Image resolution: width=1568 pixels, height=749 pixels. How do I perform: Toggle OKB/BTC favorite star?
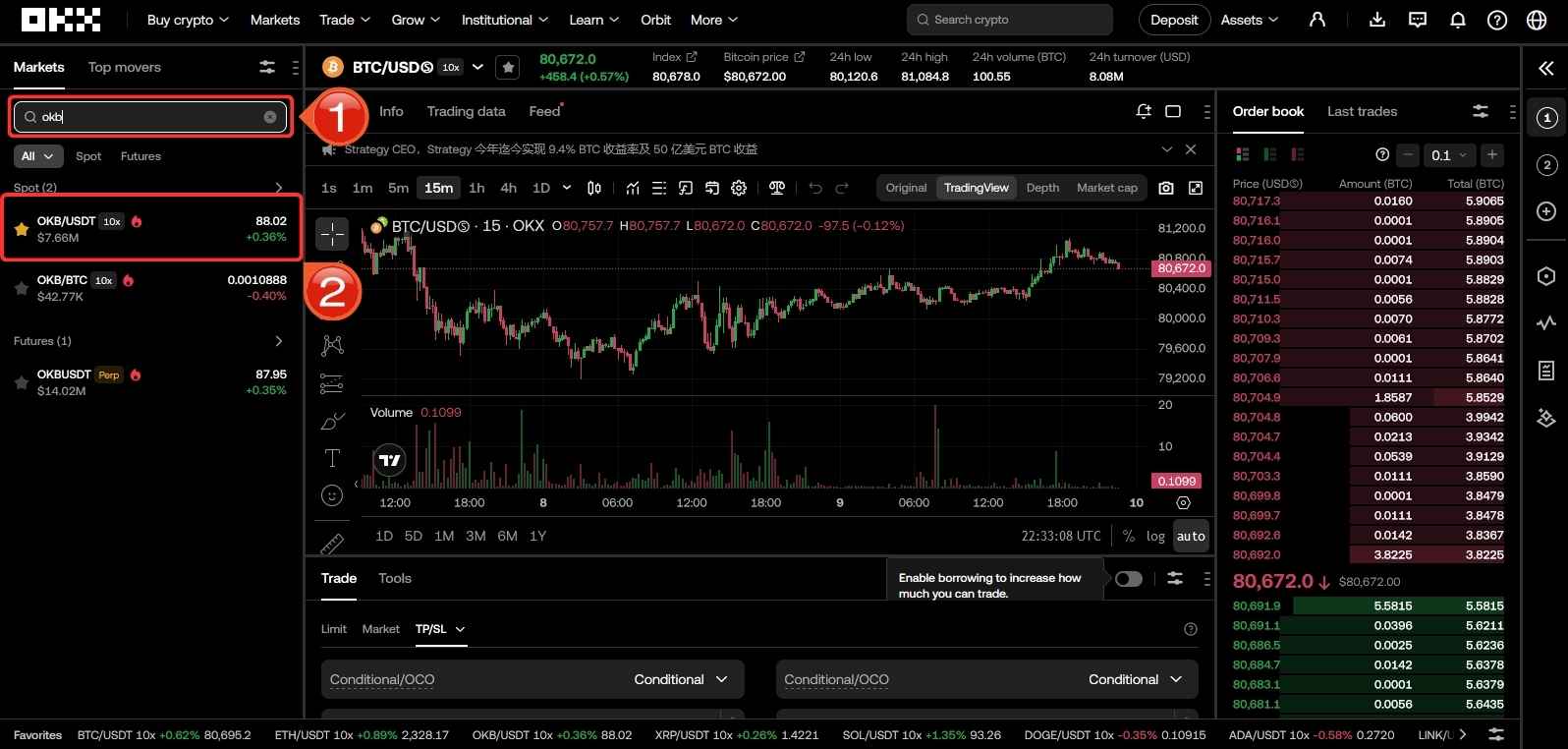(22, 288)
